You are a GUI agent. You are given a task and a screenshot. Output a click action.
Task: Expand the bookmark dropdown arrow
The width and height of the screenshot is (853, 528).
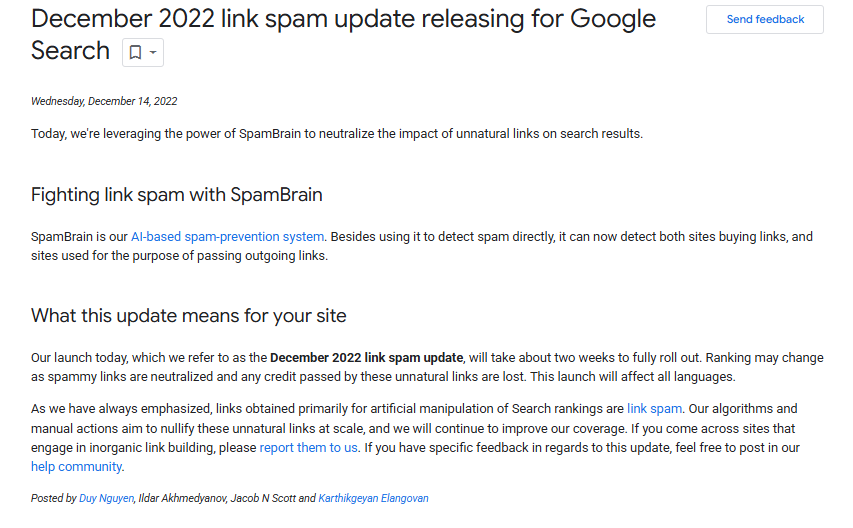153,52
